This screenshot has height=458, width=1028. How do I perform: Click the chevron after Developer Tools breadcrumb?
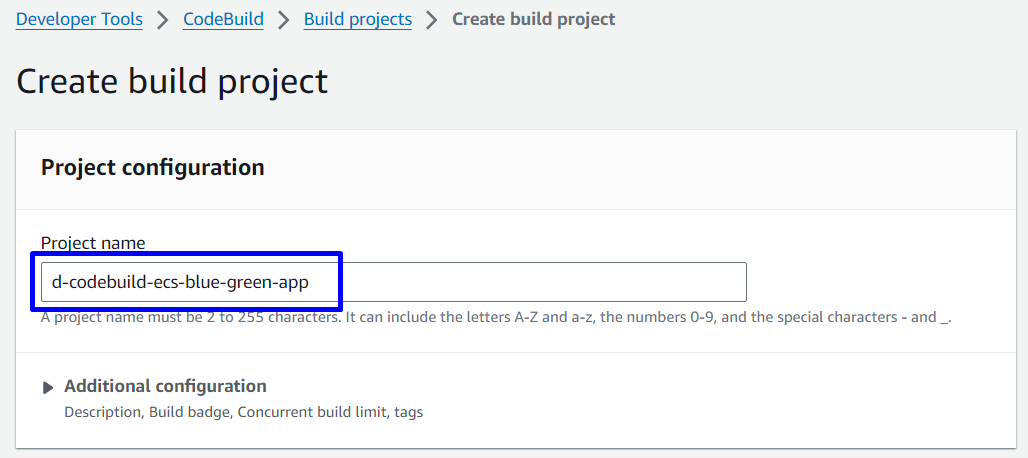(163, 20)
